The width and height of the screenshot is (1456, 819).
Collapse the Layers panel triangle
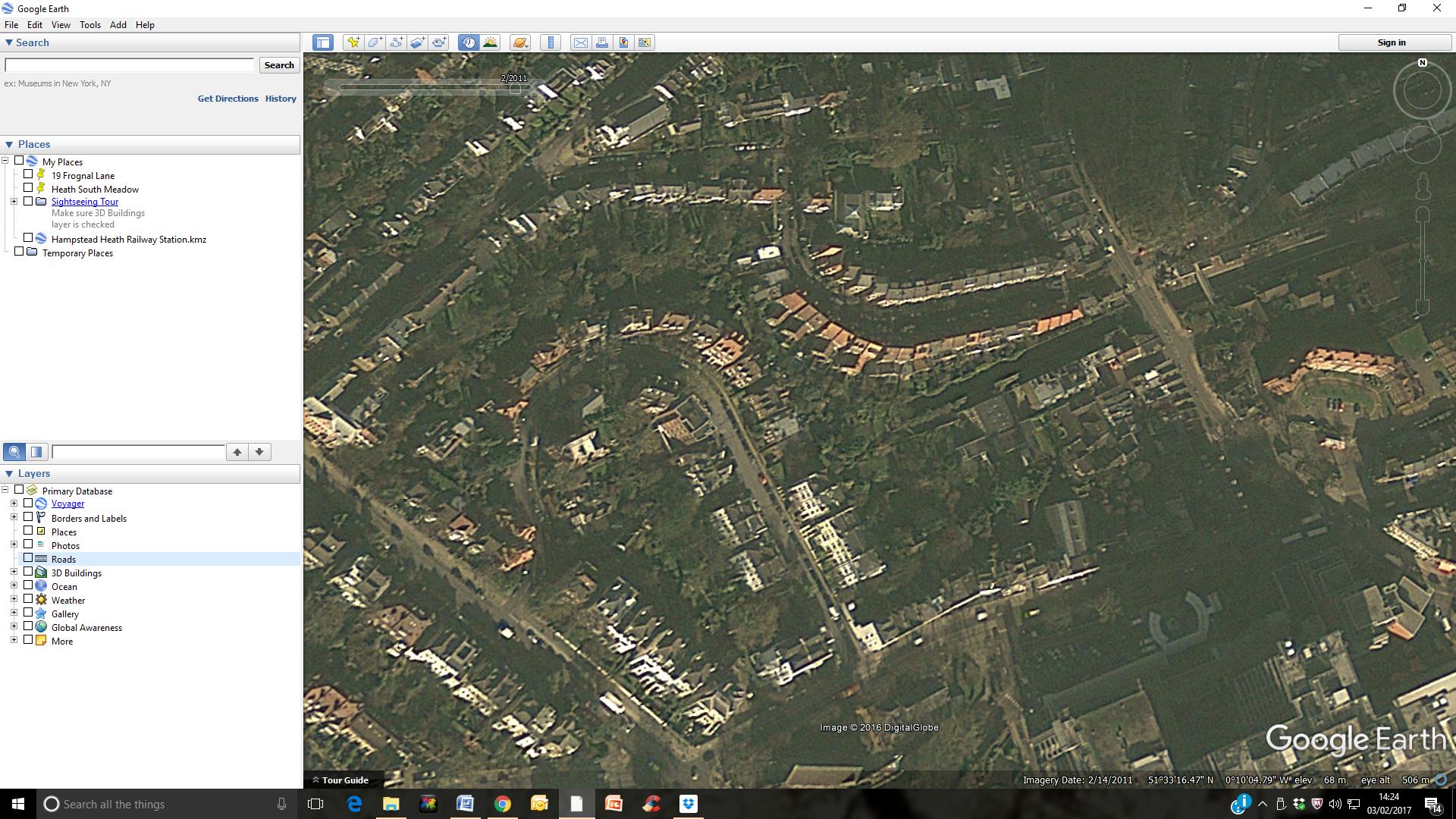9,473
